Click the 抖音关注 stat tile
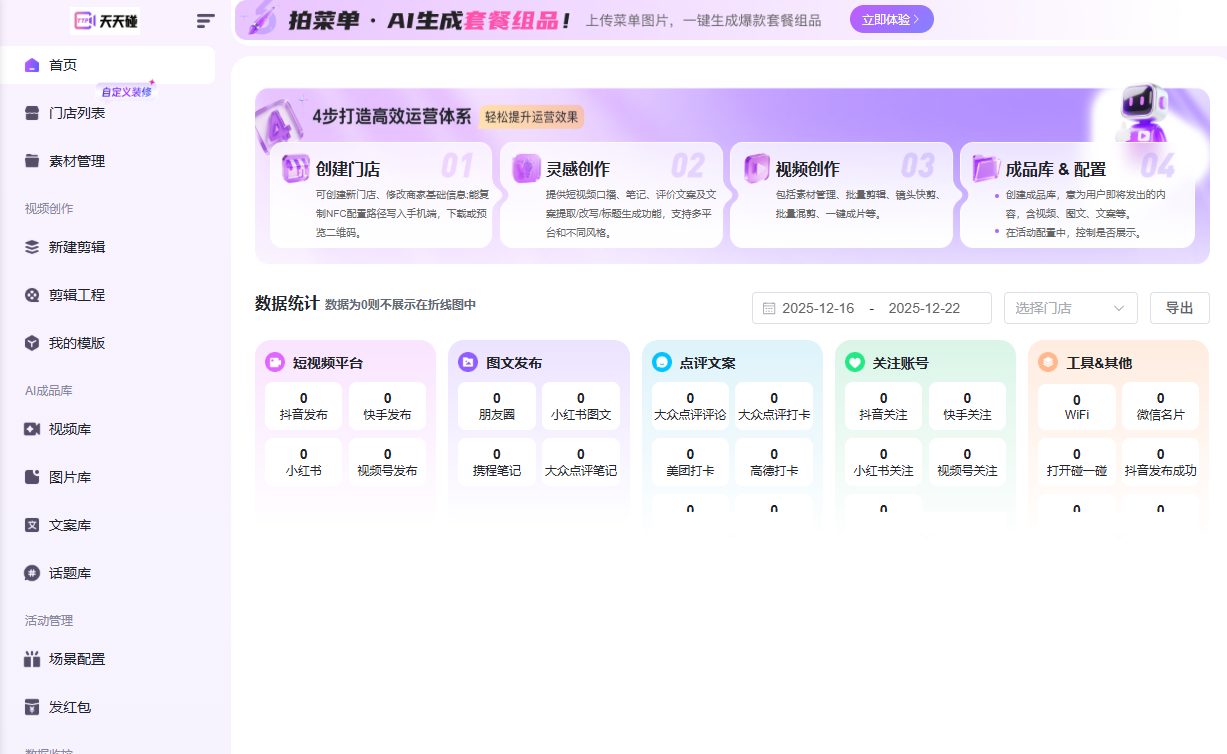 (x=883, y=406)
